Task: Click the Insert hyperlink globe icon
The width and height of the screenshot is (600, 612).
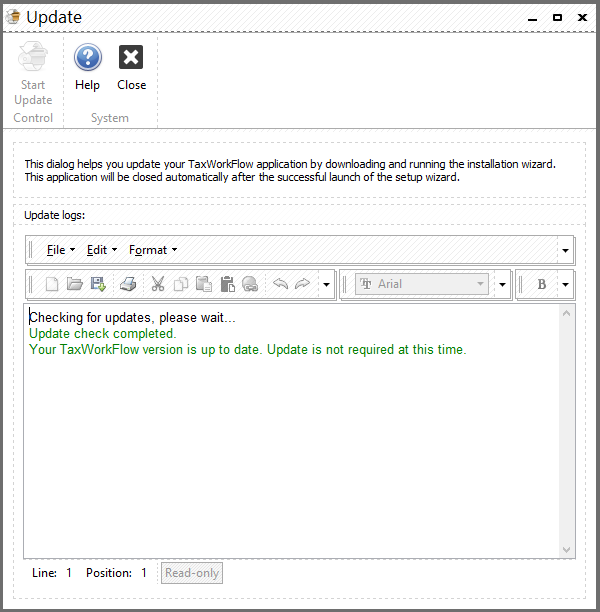Action: 250,284
